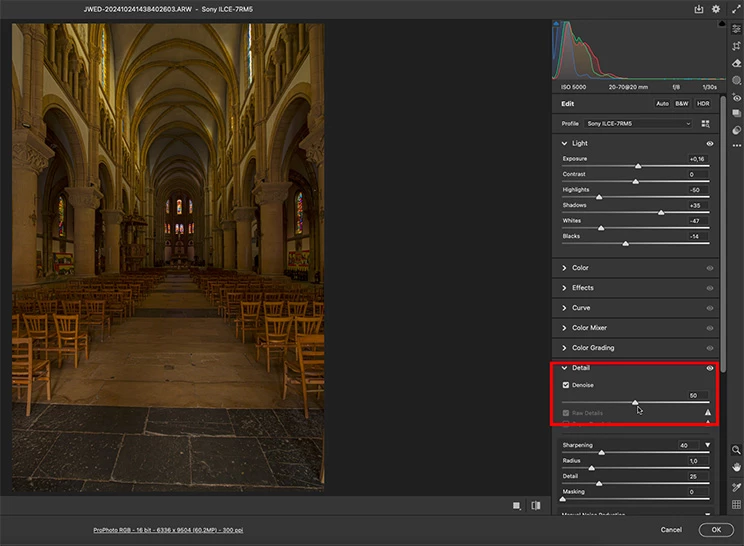Convert to black and white with B&W
The width and height of the screenshot is (744, 546).
pyautogui.click(x=682, y=103)
